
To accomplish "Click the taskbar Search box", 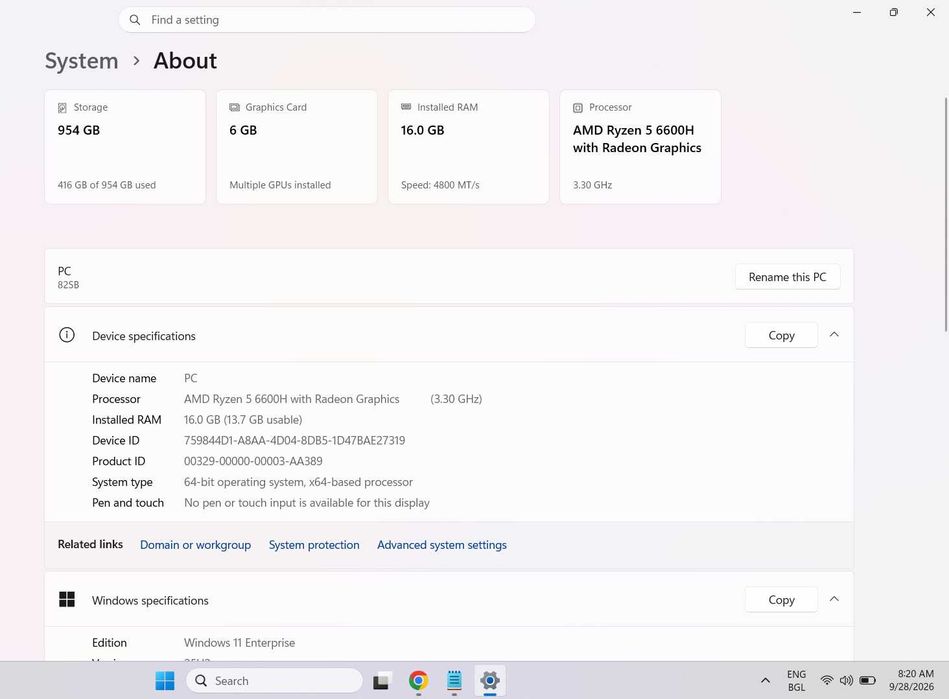I will click(x=274, y=681).
